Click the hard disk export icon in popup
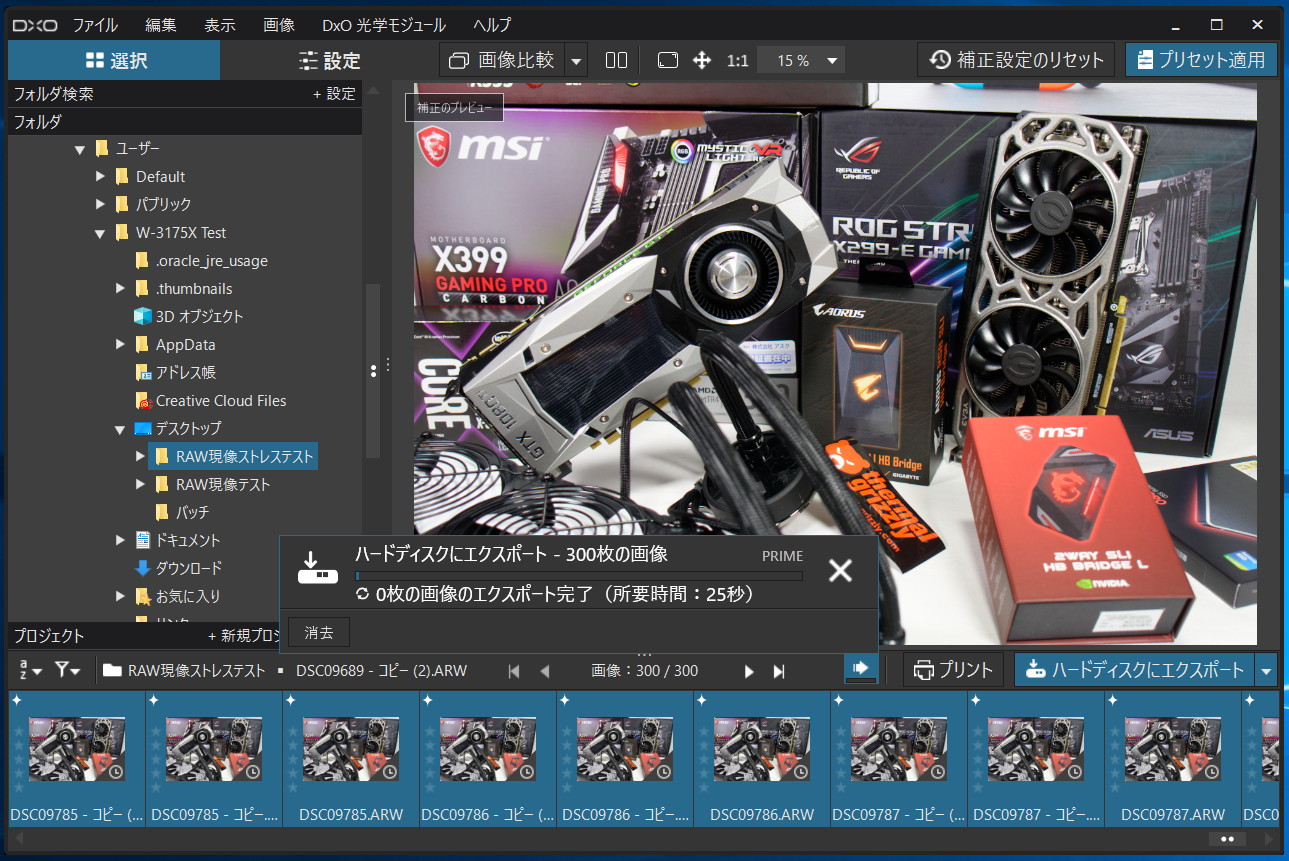 click(x=318, y=567)
